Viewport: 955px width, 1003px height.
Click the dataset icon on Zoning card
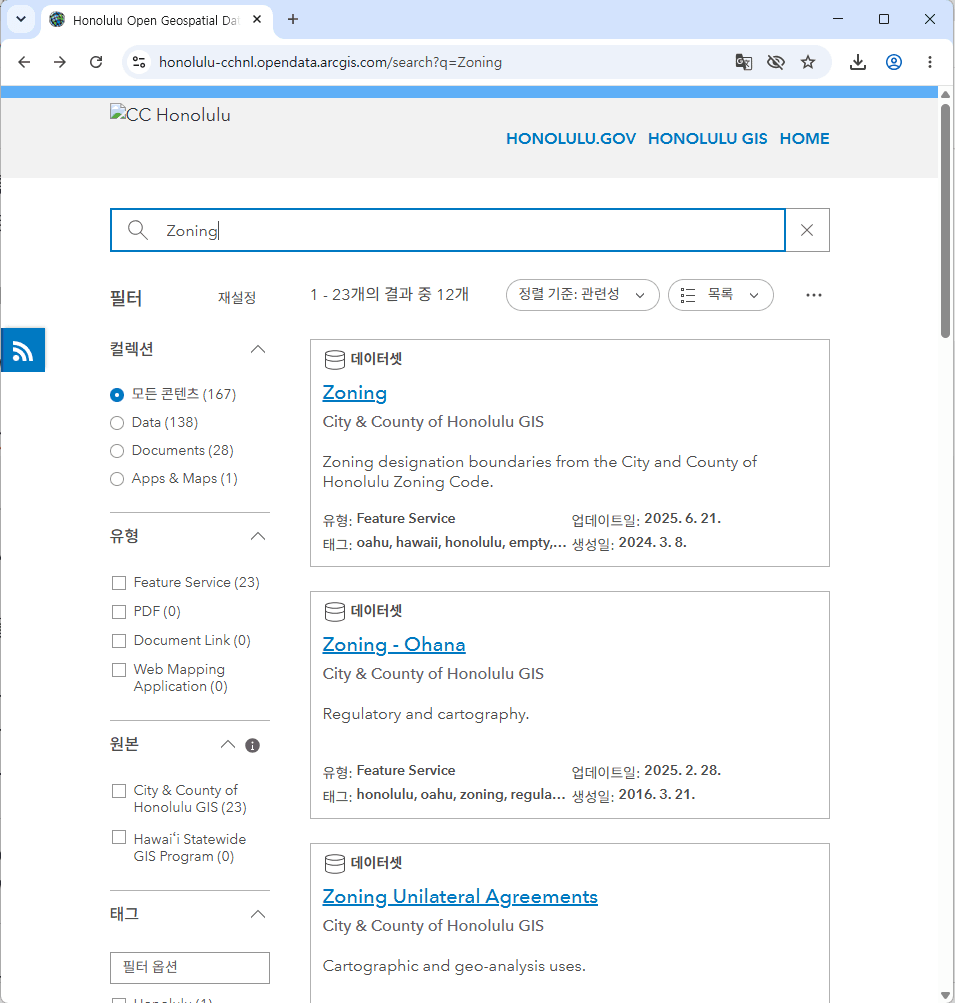point(335,359)
